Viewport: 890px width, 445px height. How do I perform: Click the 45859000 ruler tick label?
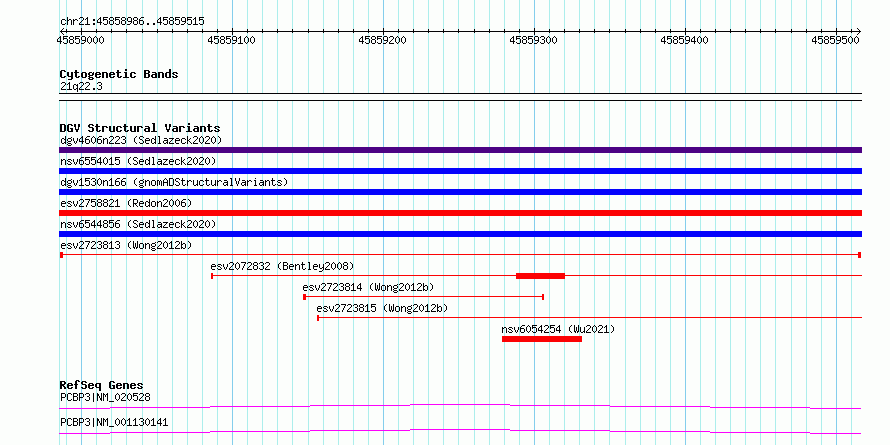[x=81, y=40]
